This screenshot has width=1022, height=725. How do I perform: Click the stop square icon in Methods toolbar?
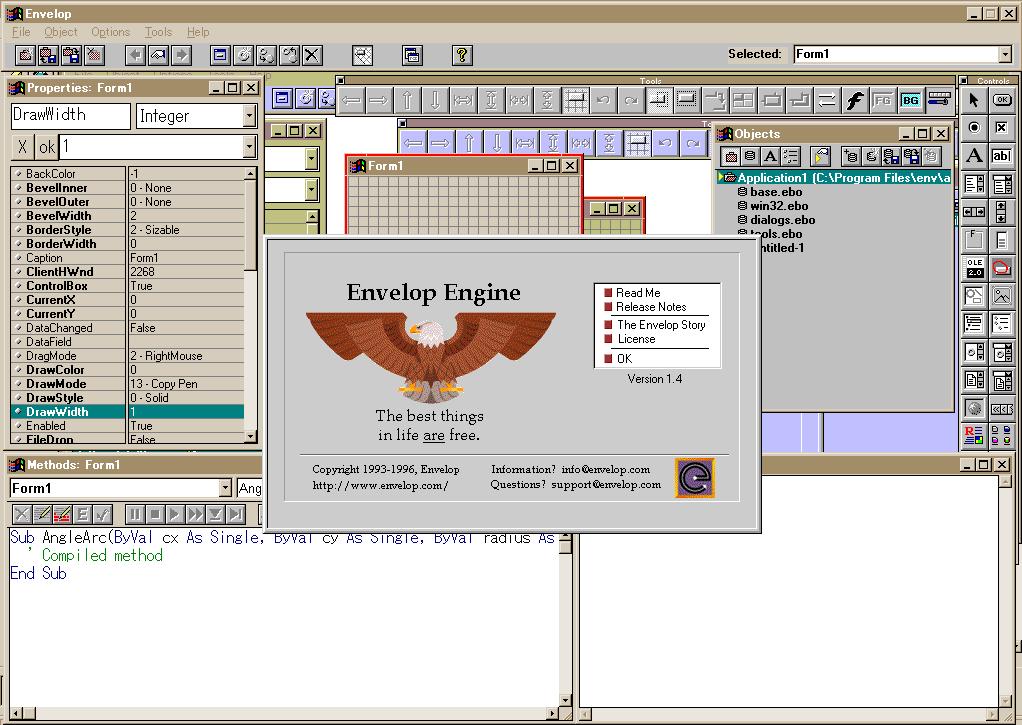click(154, 515)
